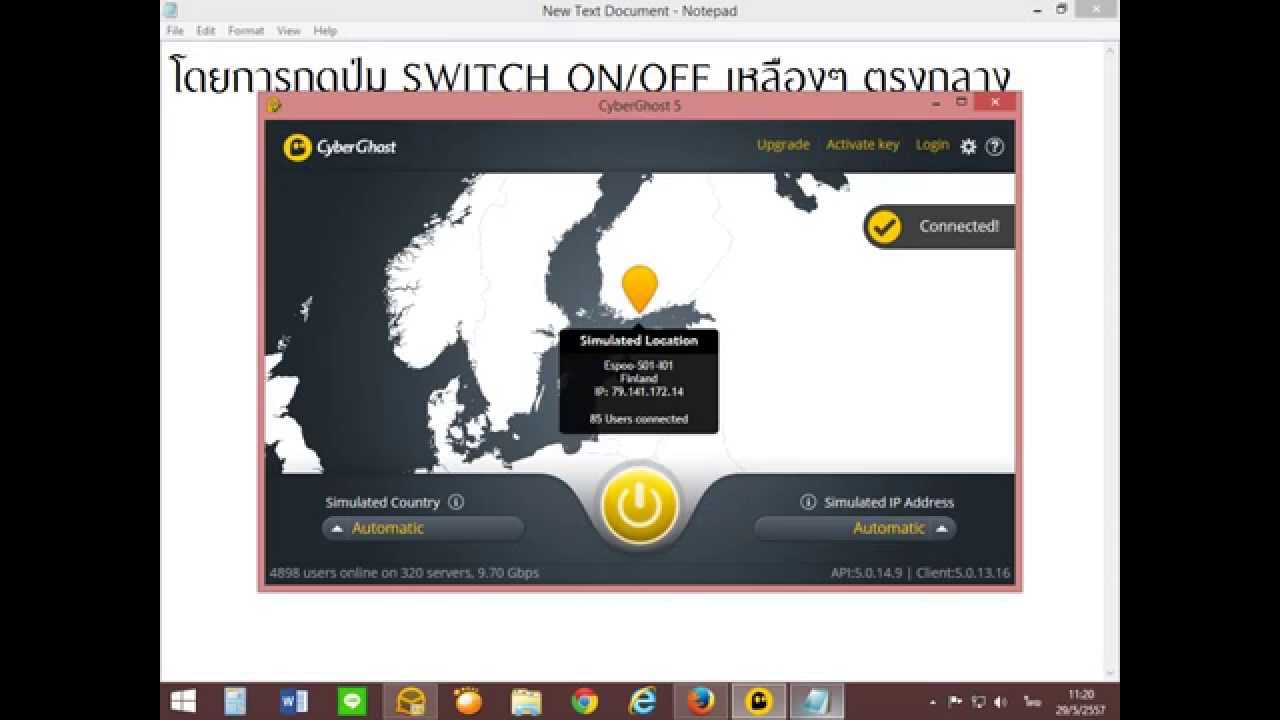Click the volume icon in the system tray

(x=1001, y=702)
